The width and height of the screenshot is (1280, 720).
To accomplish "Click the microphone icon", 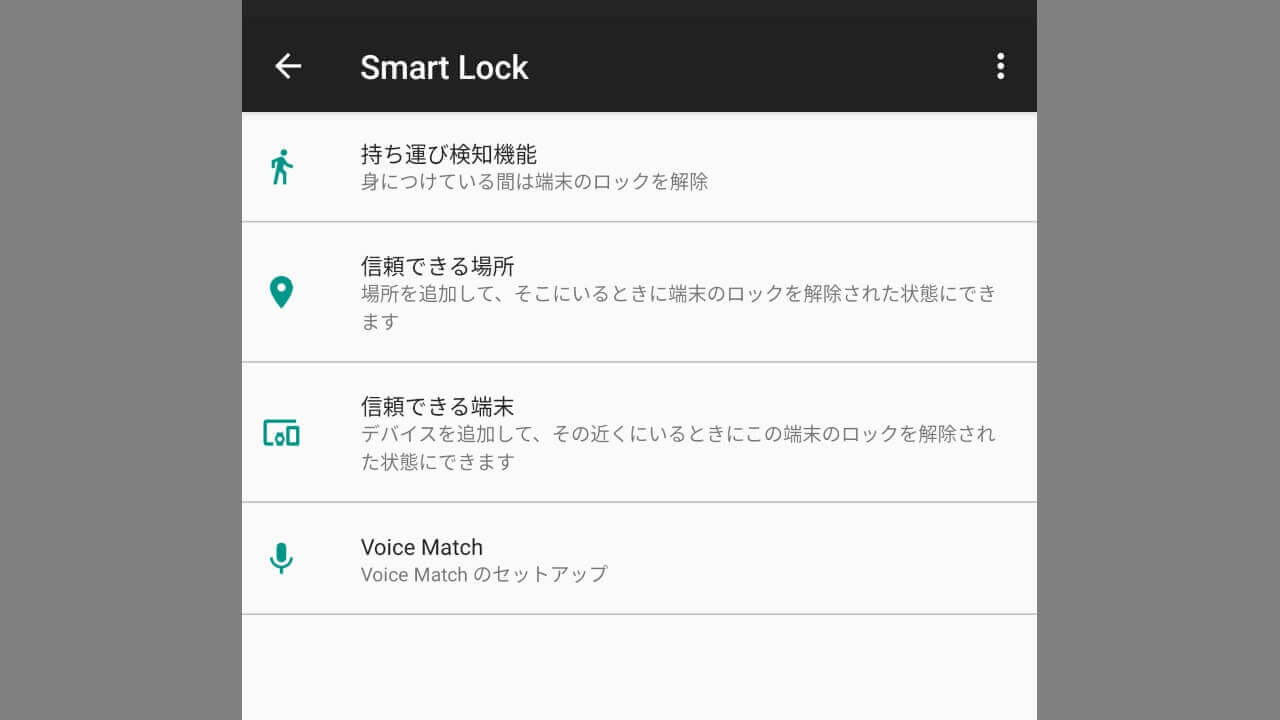I will (282, 558).
